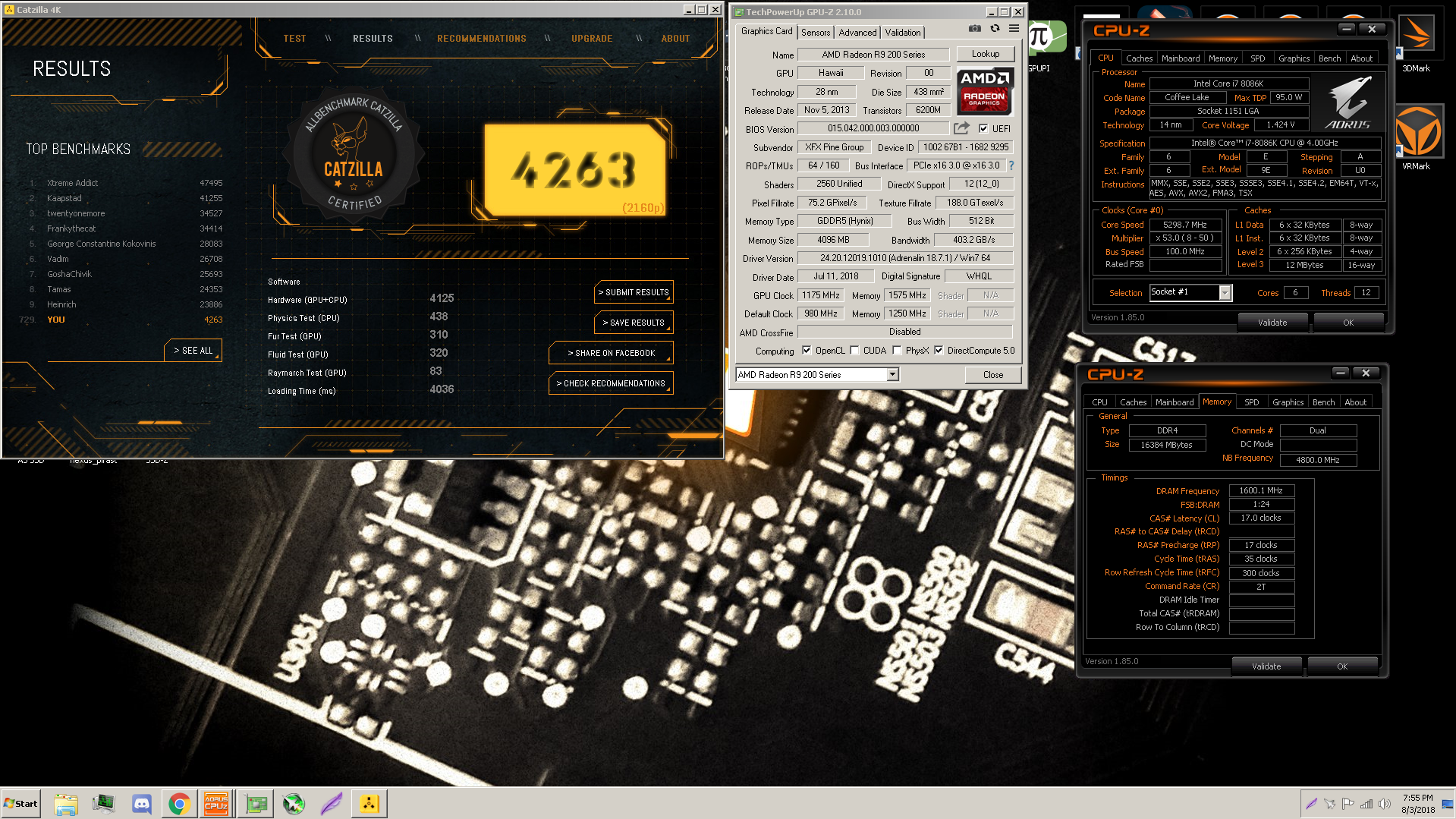Click Core Speed value 5298.7 MHz
This screenshot has width=1456, height=819.
pyautogui.click(x=1185, y=225)
